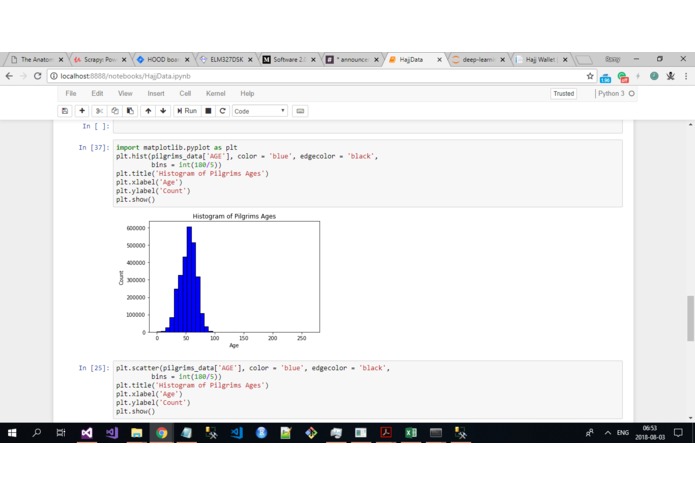Switch to The Anatomy browser tab
This screenshot has width=695, height=494.
click(x=35, y=59)
